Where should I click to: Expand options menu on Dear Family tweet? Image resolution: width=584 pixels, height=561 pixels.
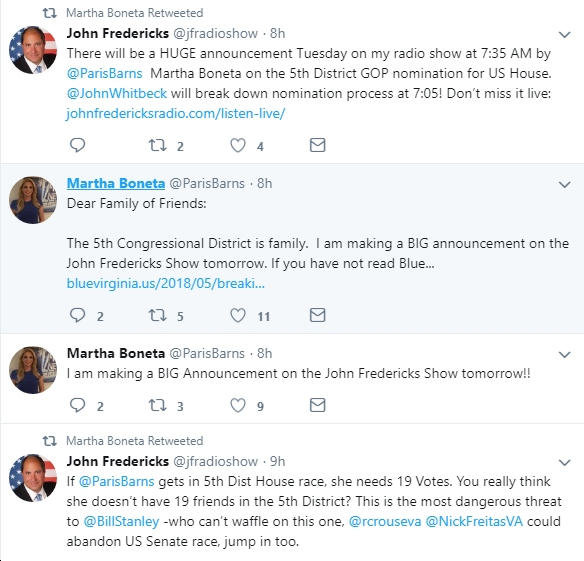click(565, 185)
